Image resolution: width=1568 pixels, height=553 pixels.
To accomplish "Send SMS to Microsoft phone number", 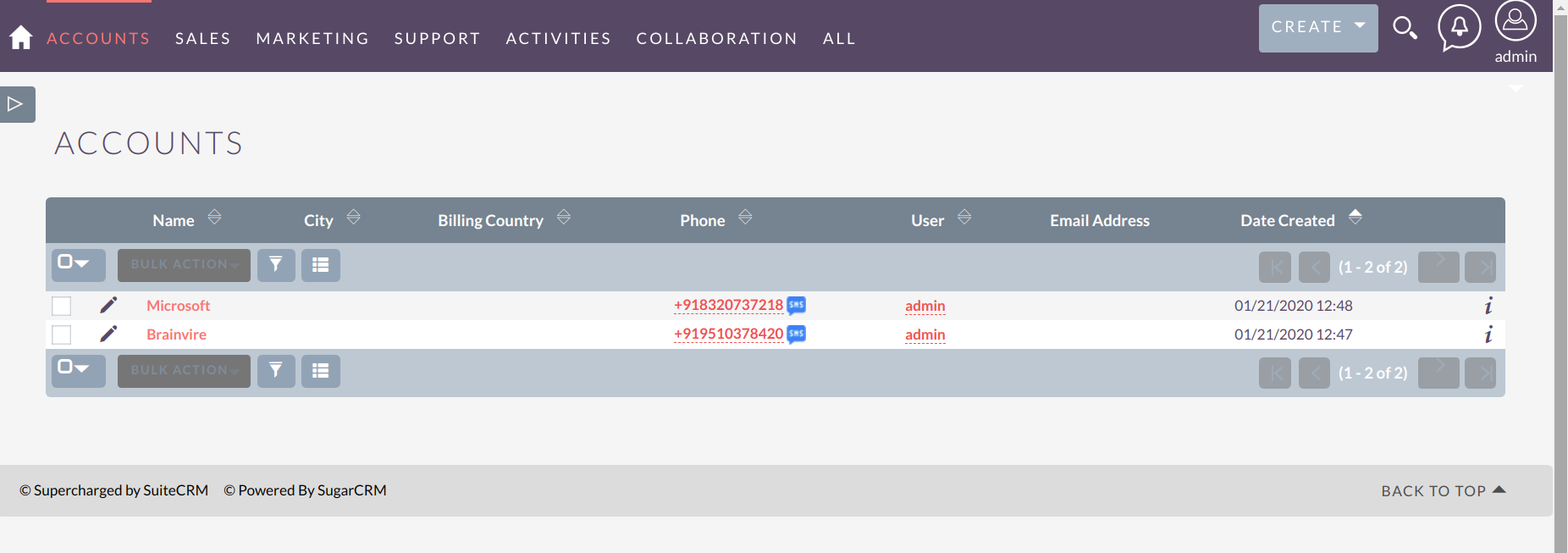I will [x=796, y=305].
